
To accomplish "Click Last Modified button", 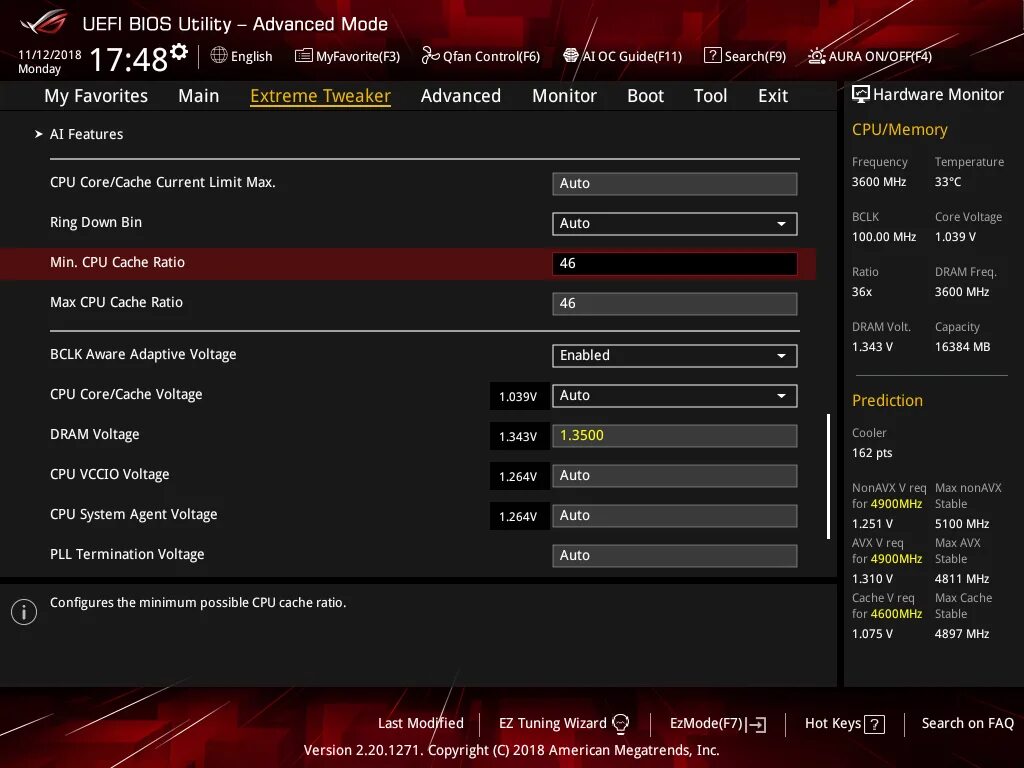I will tap(421, 723).
